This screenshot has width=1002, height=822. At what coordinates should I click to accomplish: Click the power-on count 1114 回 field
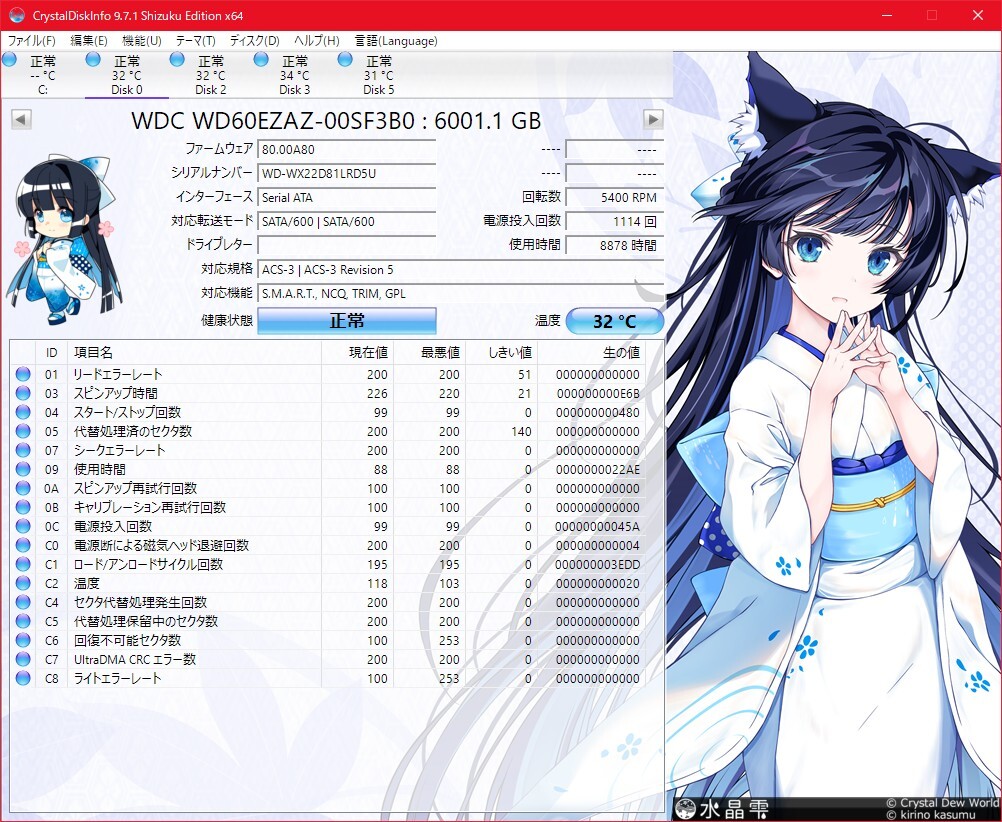[x=615, y=221]
